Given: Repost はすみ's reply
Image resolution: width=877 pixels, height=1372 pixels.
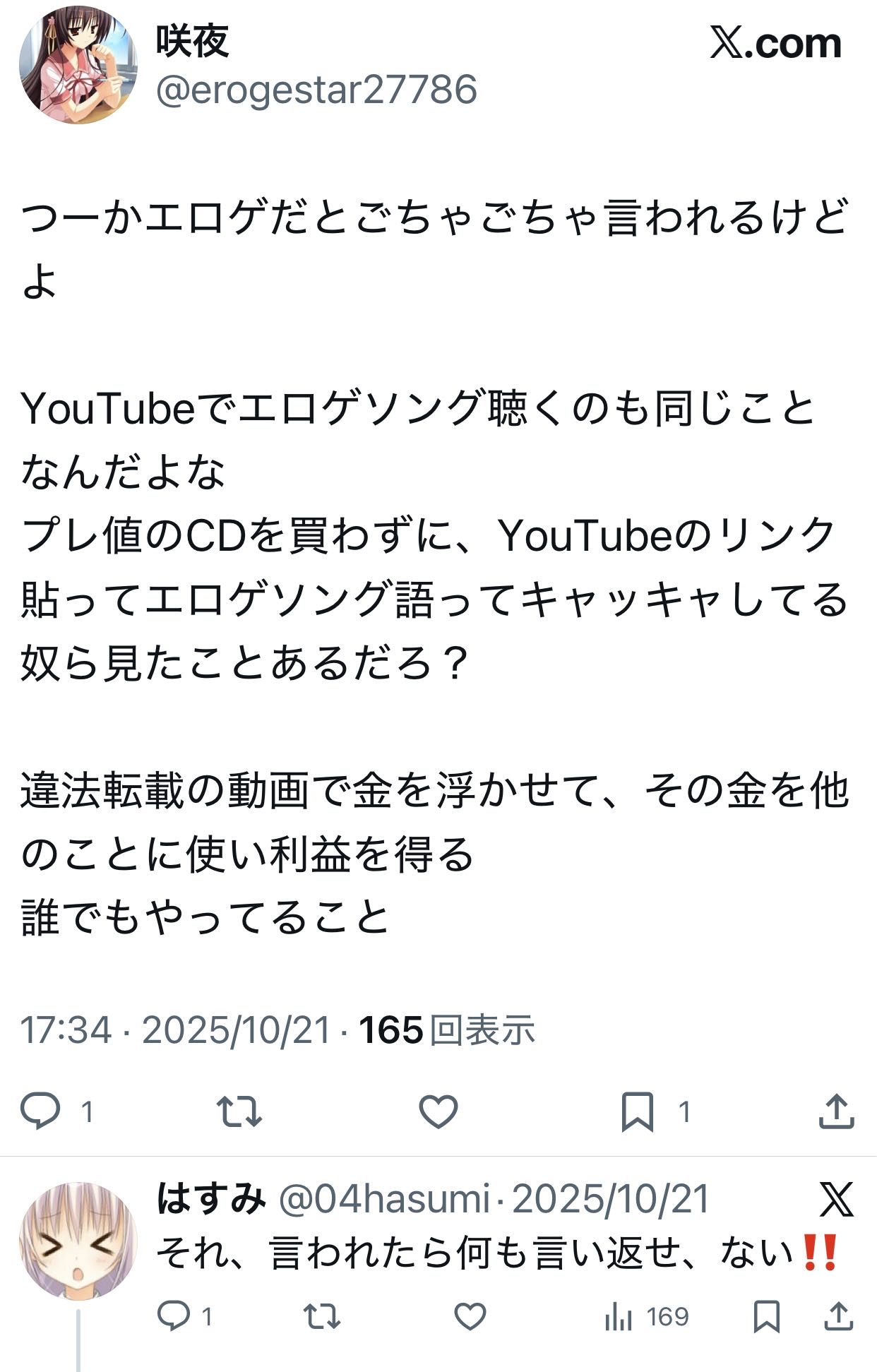Looking at the screenshot, I should coord(322,1317).
